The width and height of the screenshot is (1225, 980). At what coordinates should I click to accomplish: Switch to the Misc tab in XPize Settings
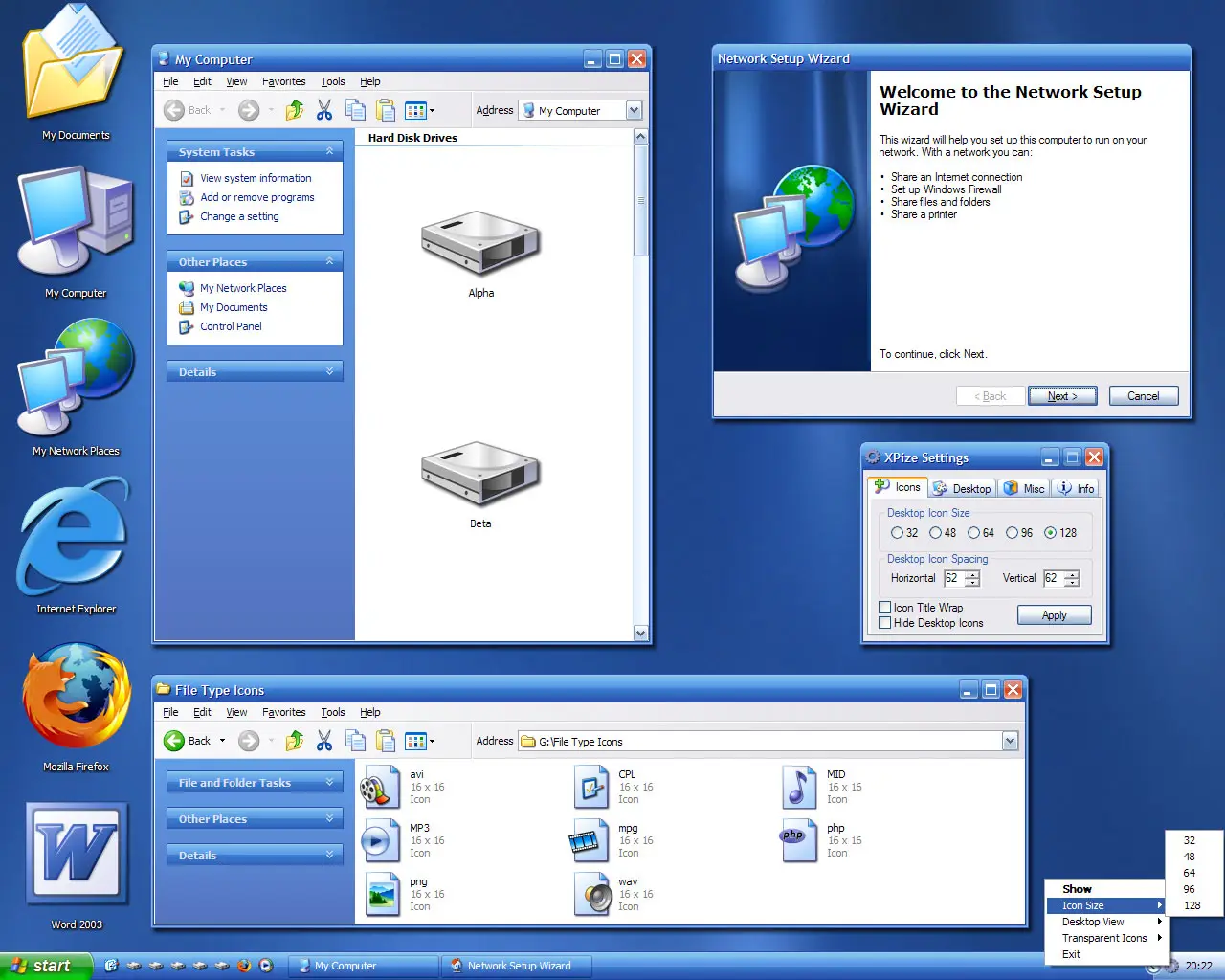1023,488
